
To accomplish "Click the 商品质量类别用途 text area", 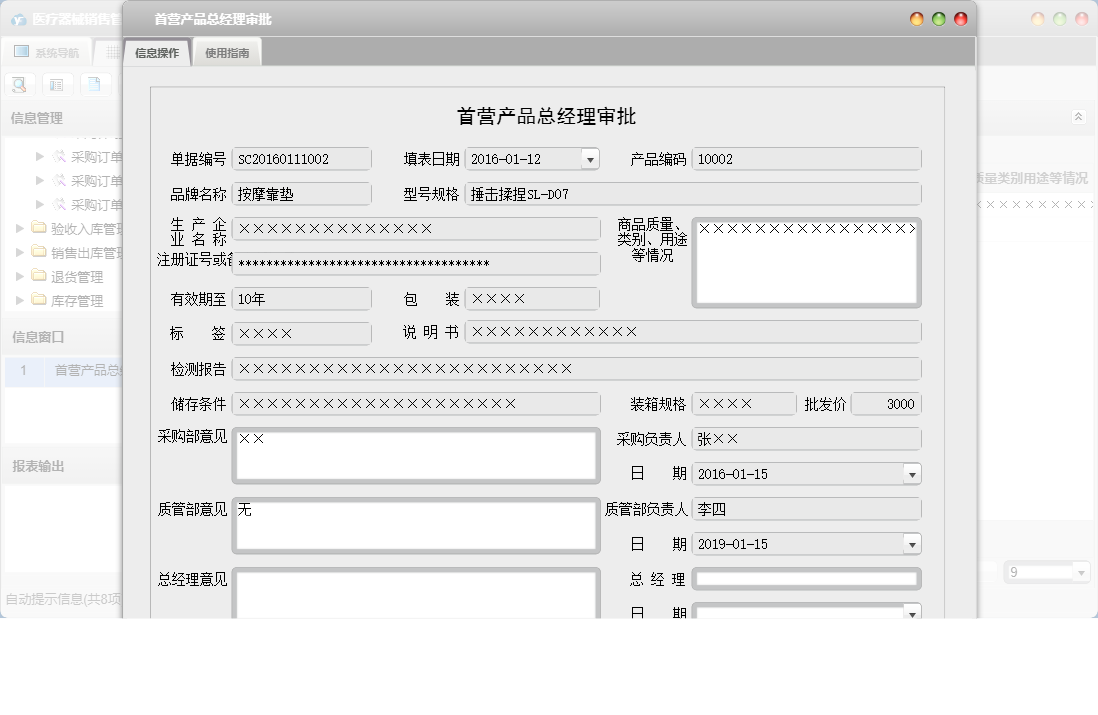I will click(806, 263).
